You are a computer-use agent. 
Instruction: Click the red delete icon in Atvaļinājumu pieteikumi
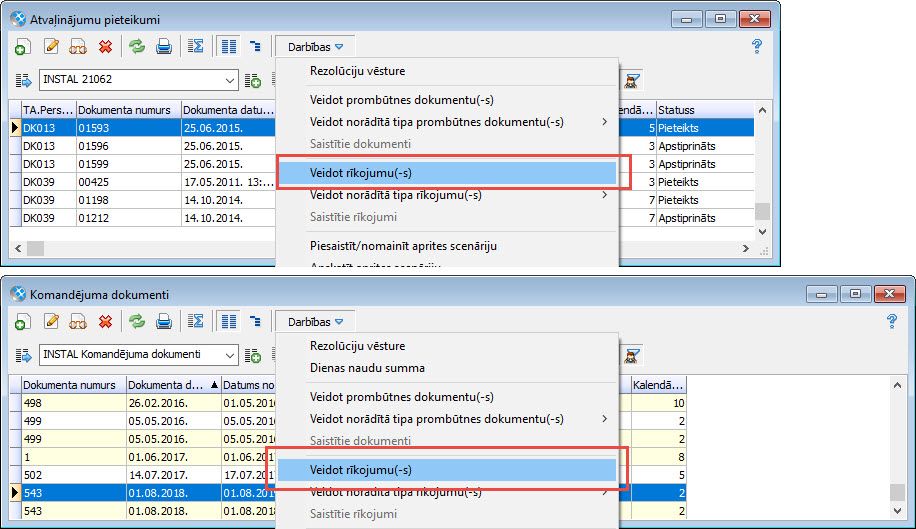click(x=105, y=47)
